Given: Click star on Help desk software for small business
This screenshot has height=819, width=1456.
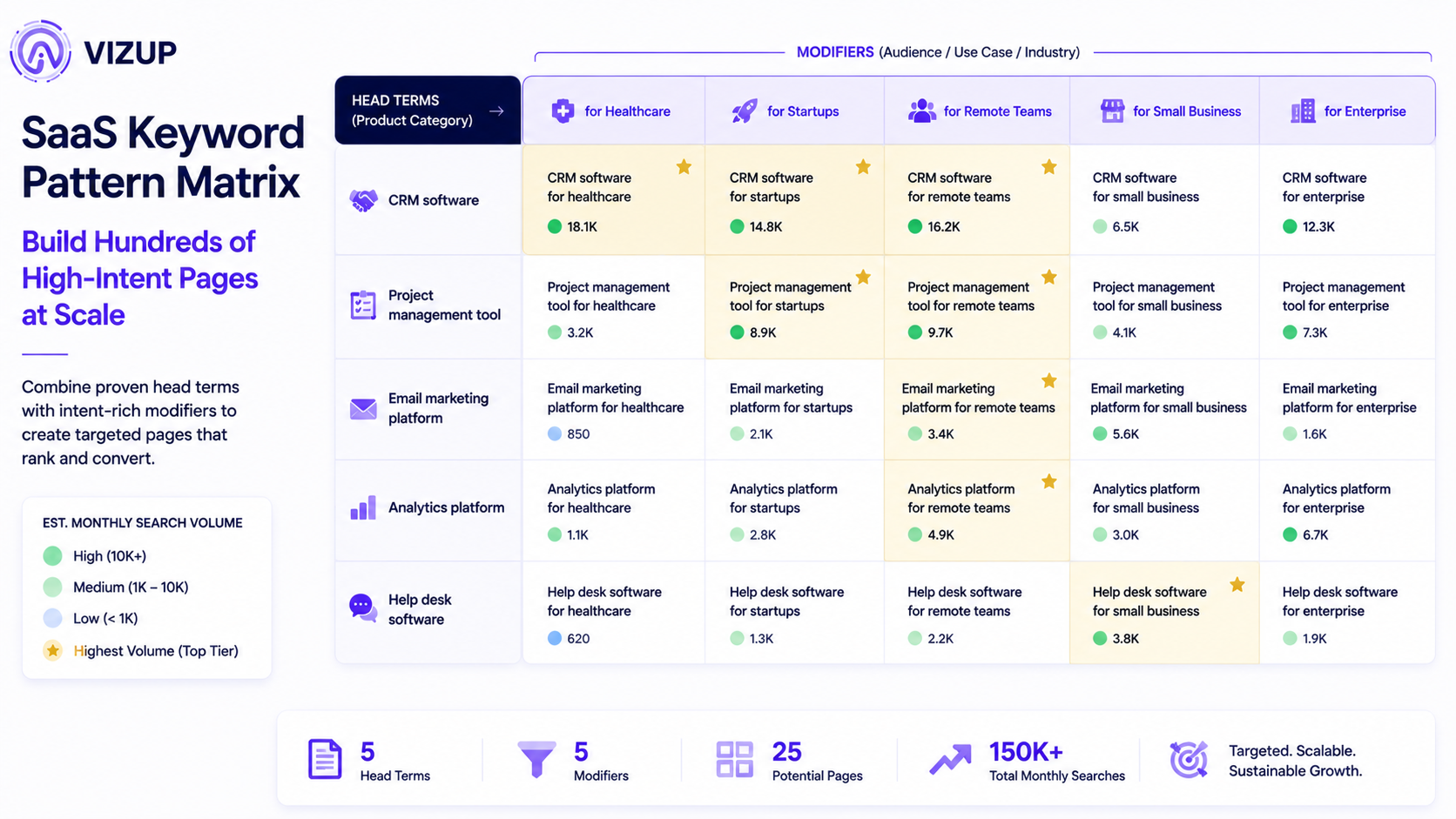Looking at the screenshot, I should point(1237,585).
